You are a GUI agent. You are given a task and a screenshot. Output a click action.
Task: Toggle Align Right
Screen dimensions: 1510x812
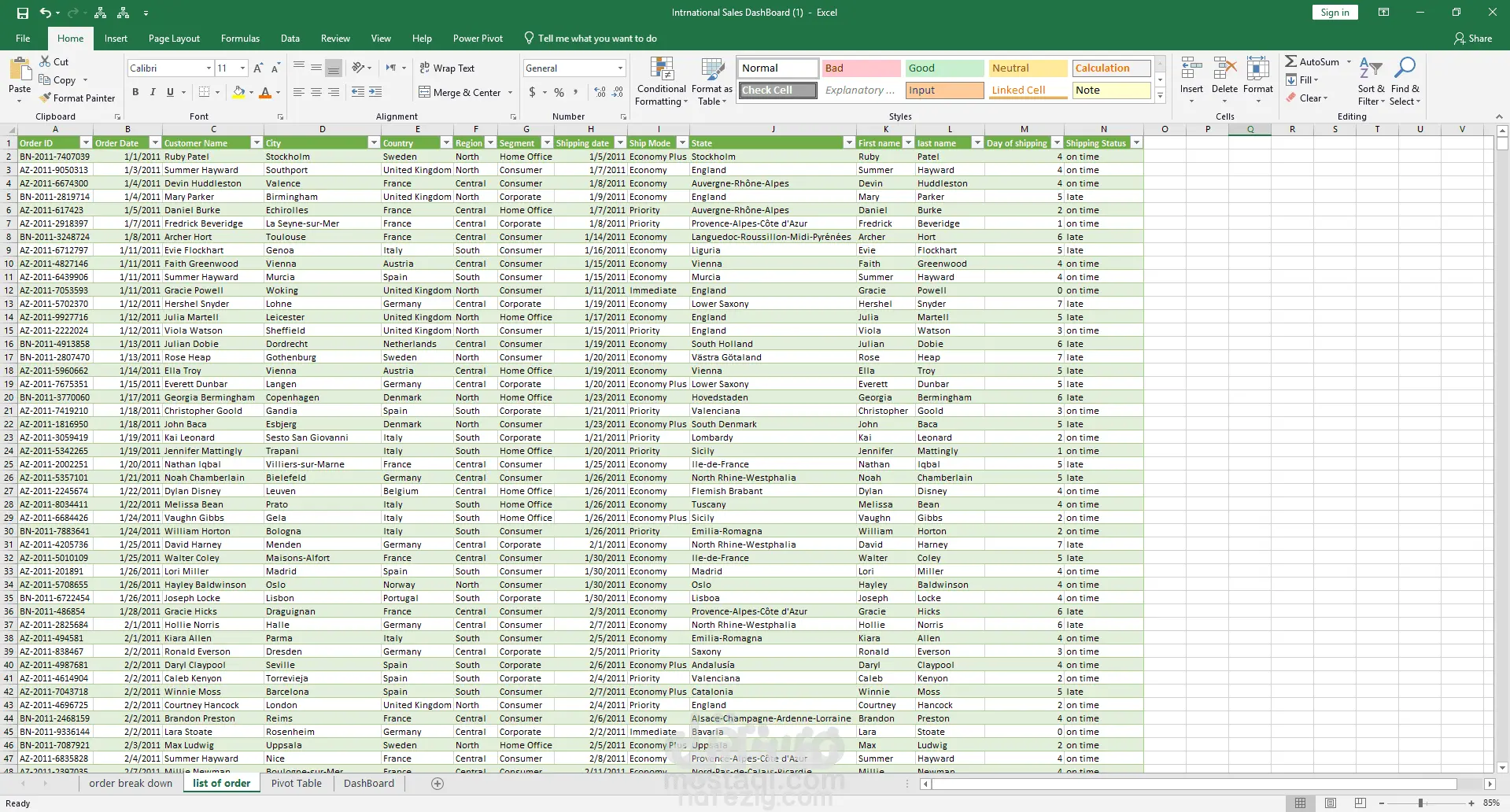[334, 92]
